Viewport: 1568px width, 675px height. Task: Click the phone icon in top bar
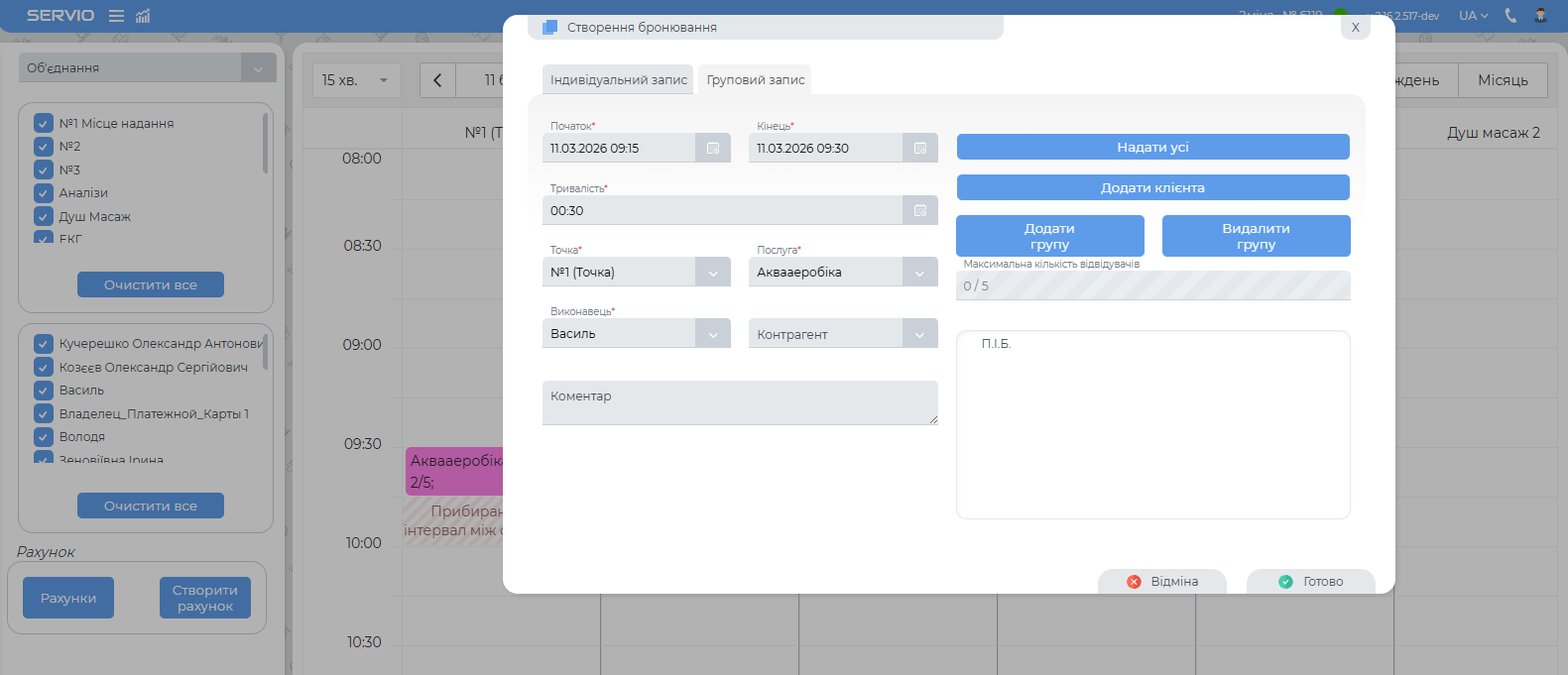pos(1510,16)
